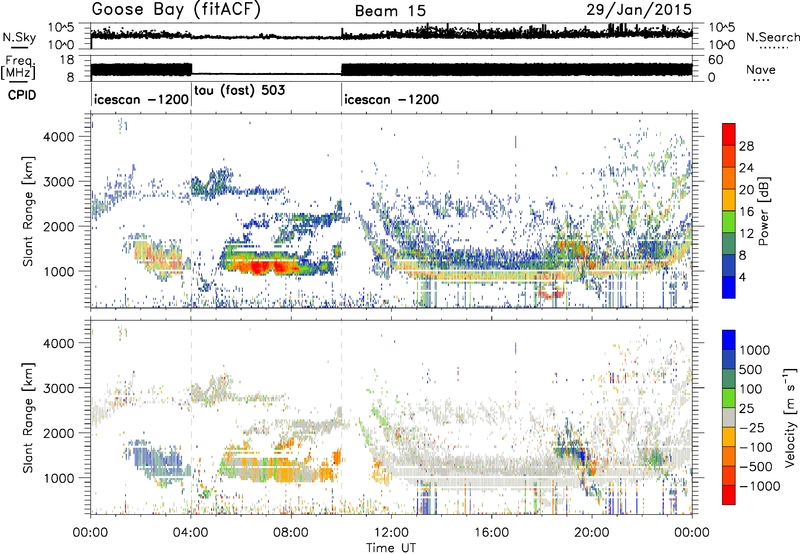The width and height of the screenshot is (800, 554).
Task: Click the 'Velocity [m s-1]' colorbar title
Action: [790, 417]
